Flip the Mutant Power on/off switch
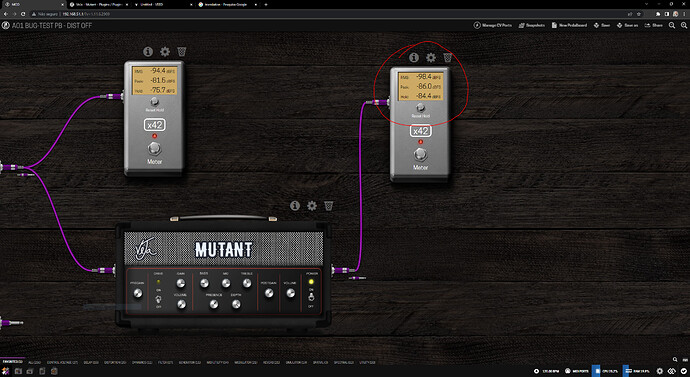Viewport: 690px width, 377px height. coord(311,297)
